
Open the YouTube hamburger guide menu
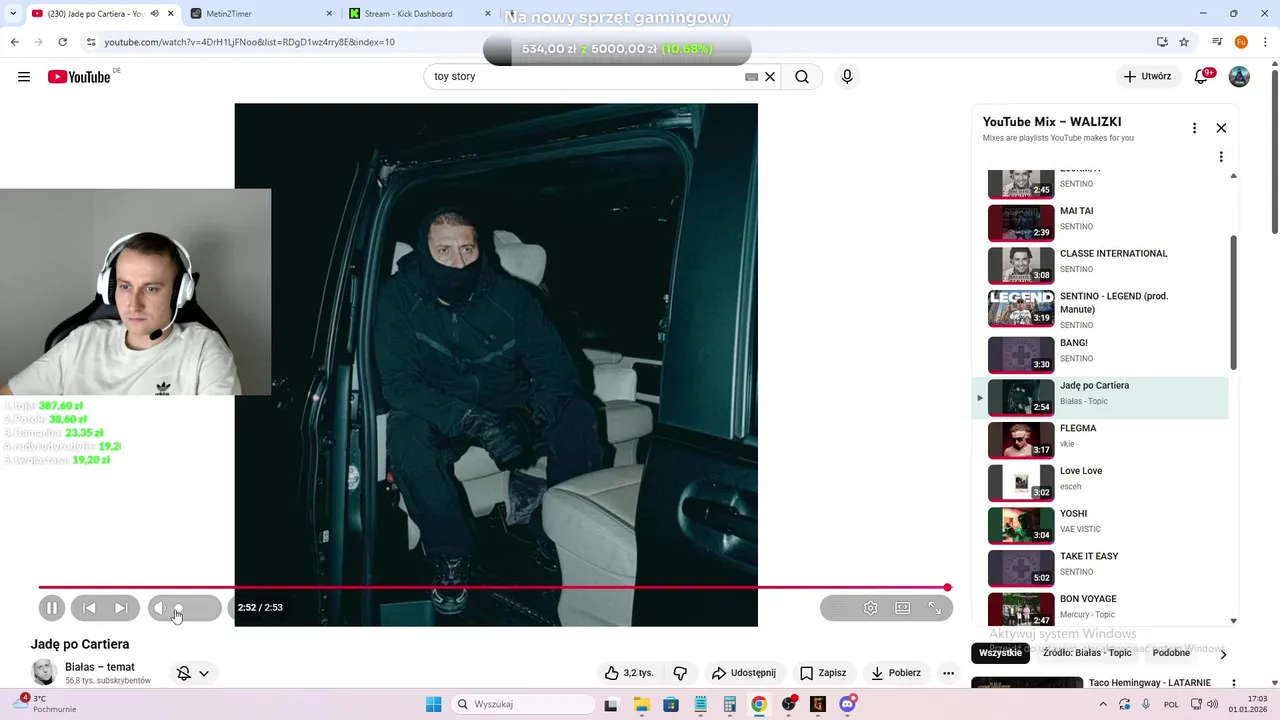click(x=24, y=77)
